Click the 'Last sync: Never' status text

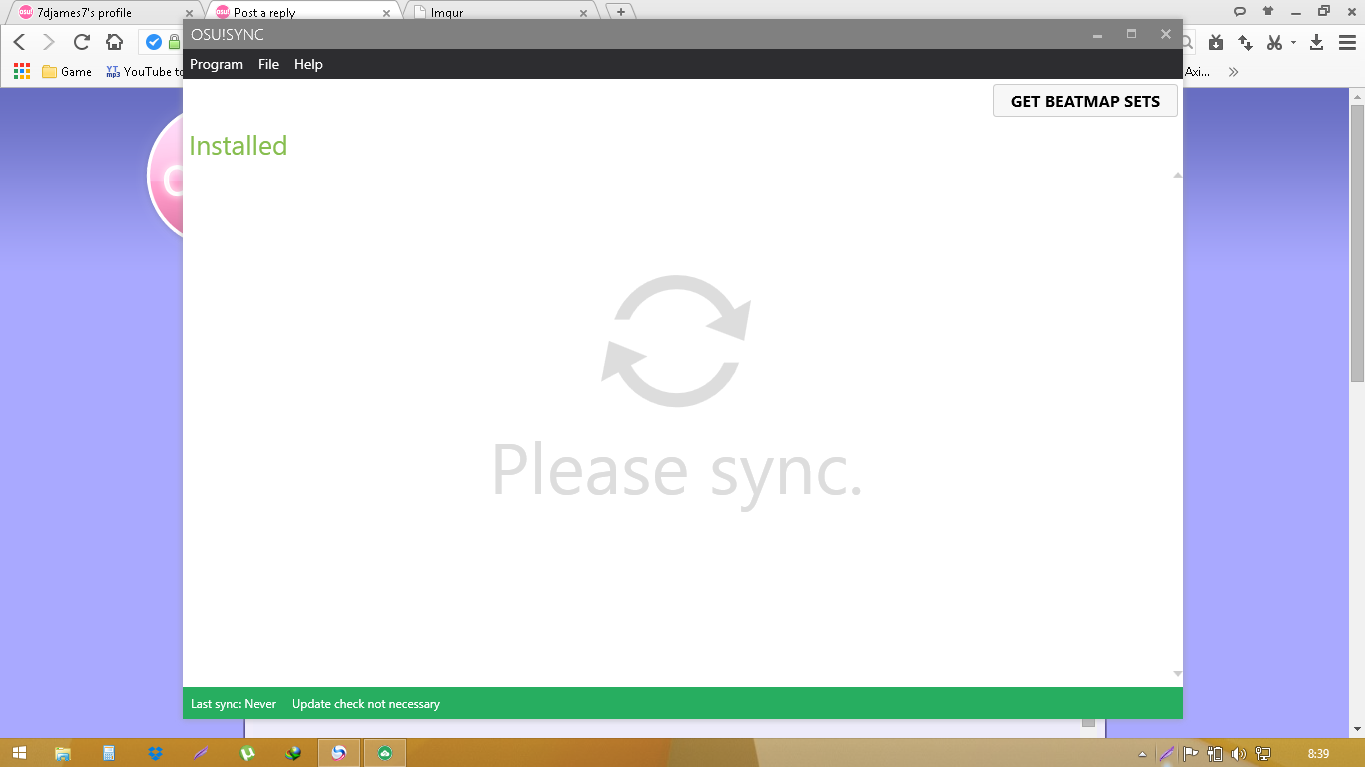pyautogui.click(x=233, y=704)
